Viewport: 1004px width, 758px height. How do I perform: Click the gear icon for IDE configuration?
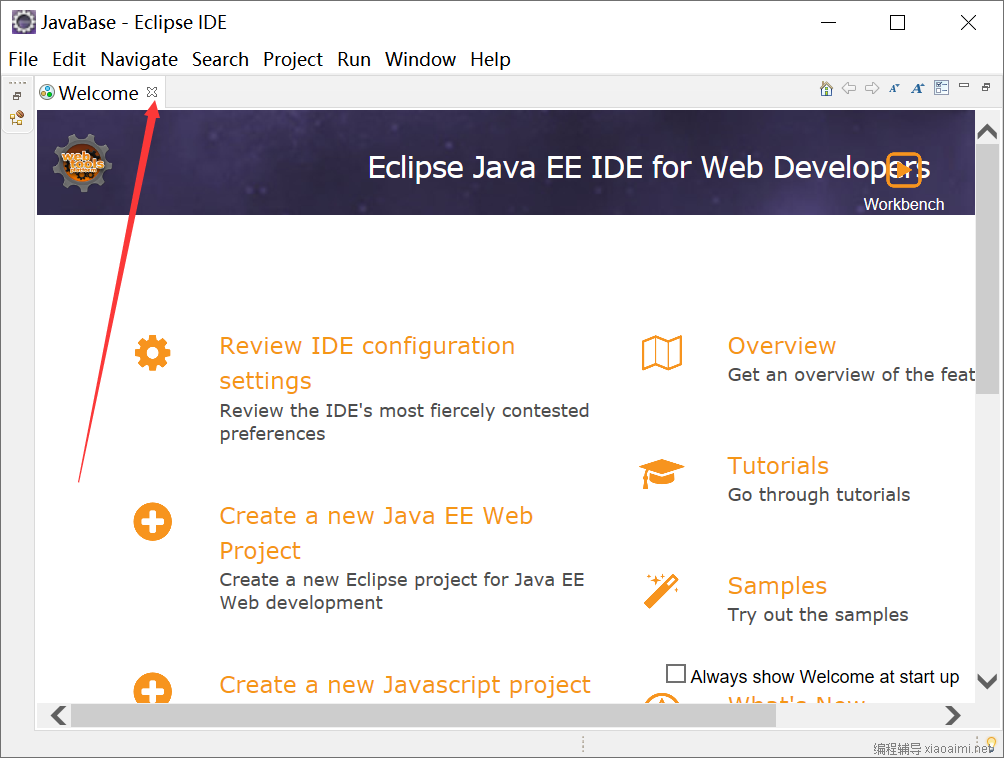[152, 352]
